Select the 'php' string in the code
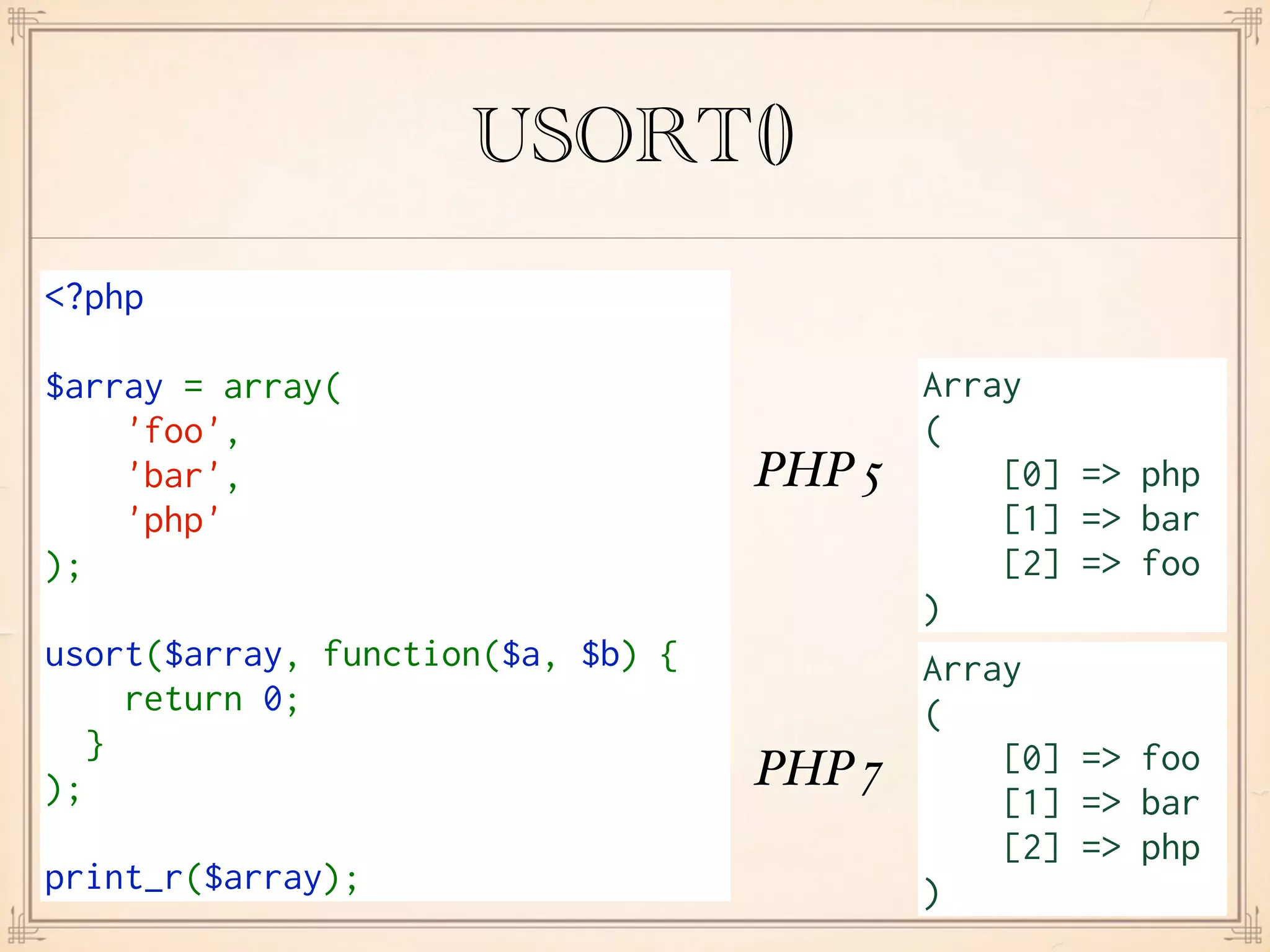The image size is (1270, 952). [x=174, y=521]
